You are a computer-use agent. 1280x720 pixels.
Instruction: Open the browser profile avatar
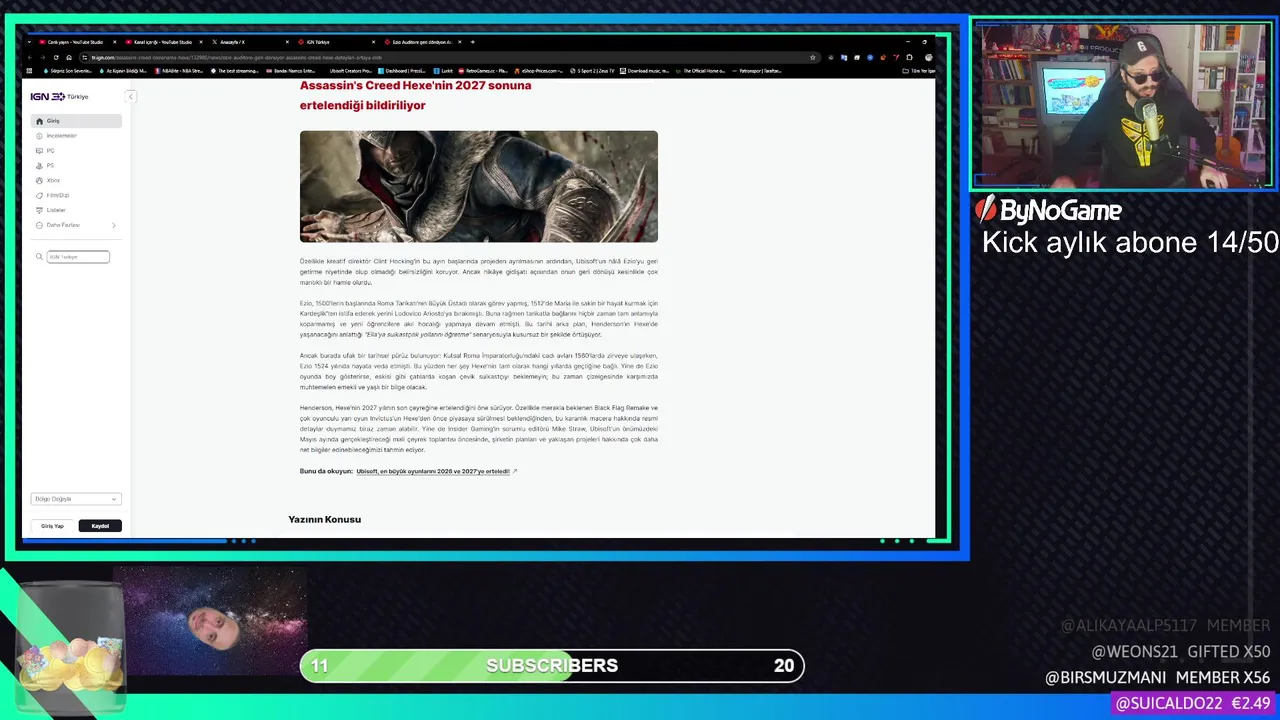click(929, 57)
